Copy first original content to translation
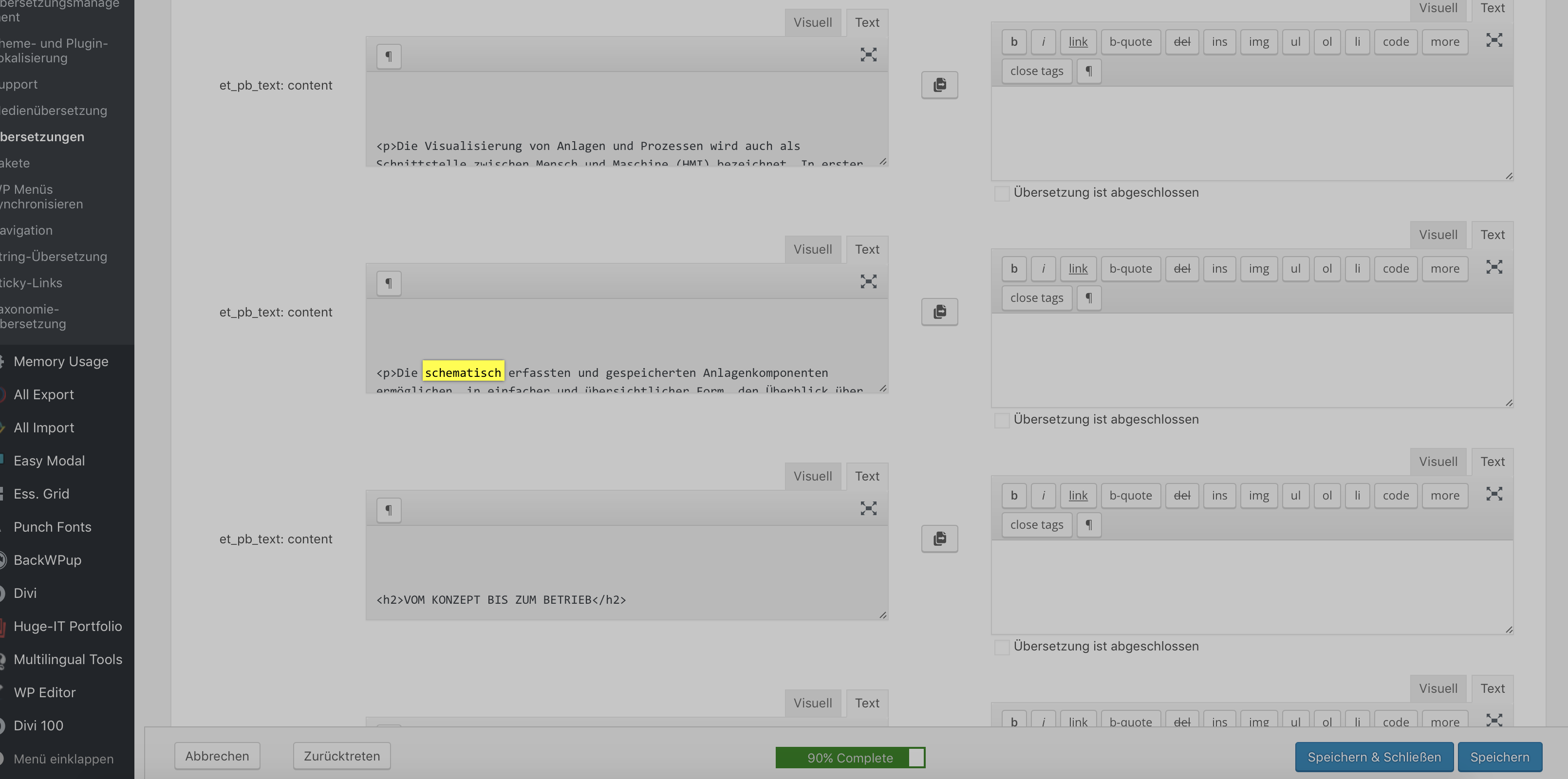Image resolution: width=1568 pixels, height=779 pixels. tap(939, 85)
